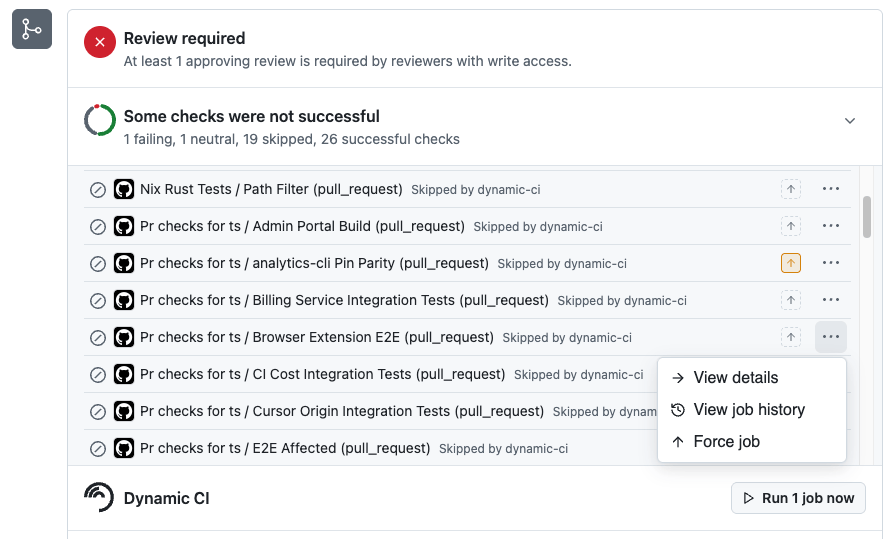Click the GitHub logo on Nix Rust Tests row
This screenshot has height=539, width=892.
point(124,189)
